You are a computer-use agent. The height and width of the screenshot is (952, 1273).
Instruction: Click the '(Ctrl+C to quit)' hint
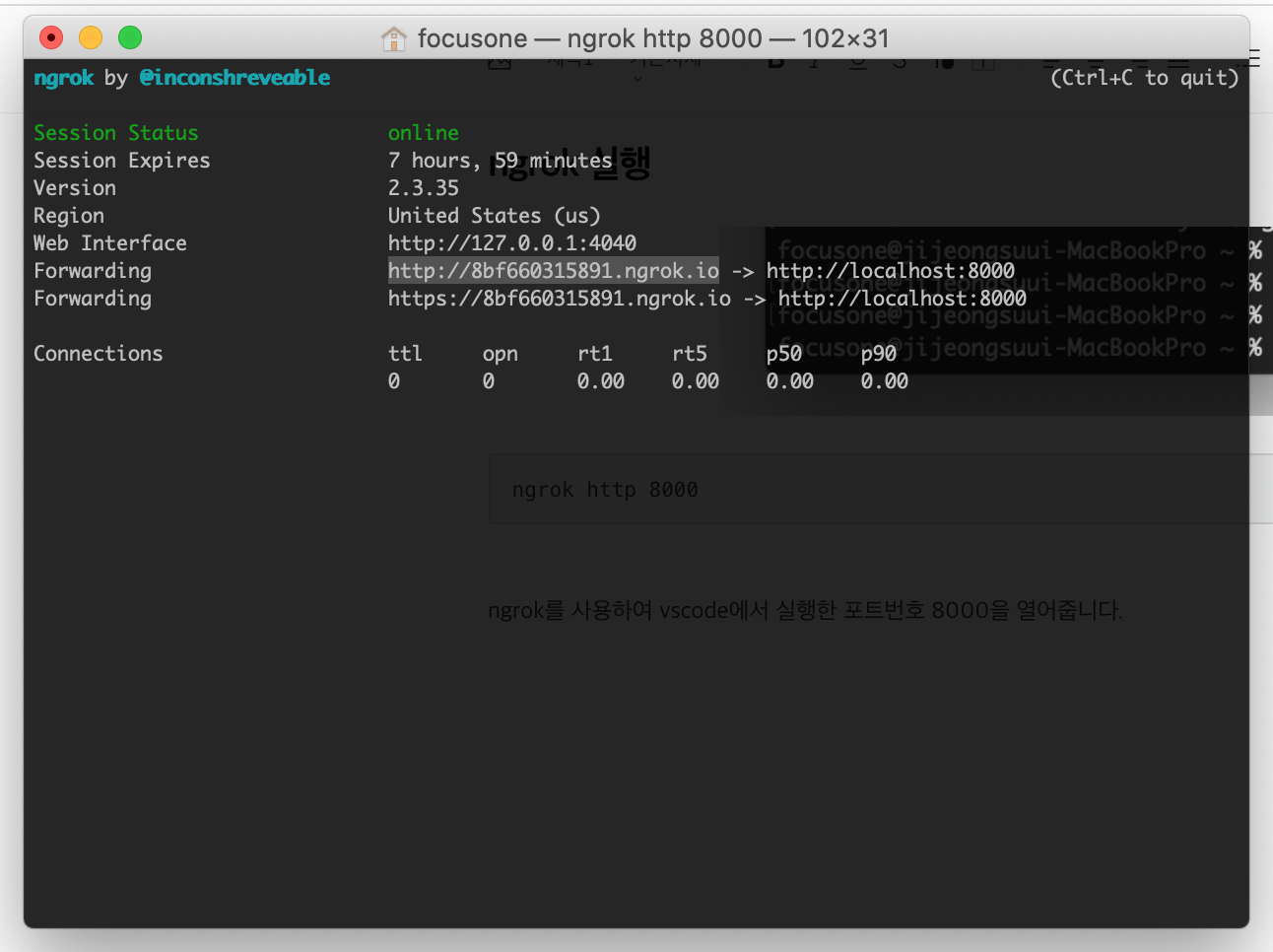[1145, 78]
